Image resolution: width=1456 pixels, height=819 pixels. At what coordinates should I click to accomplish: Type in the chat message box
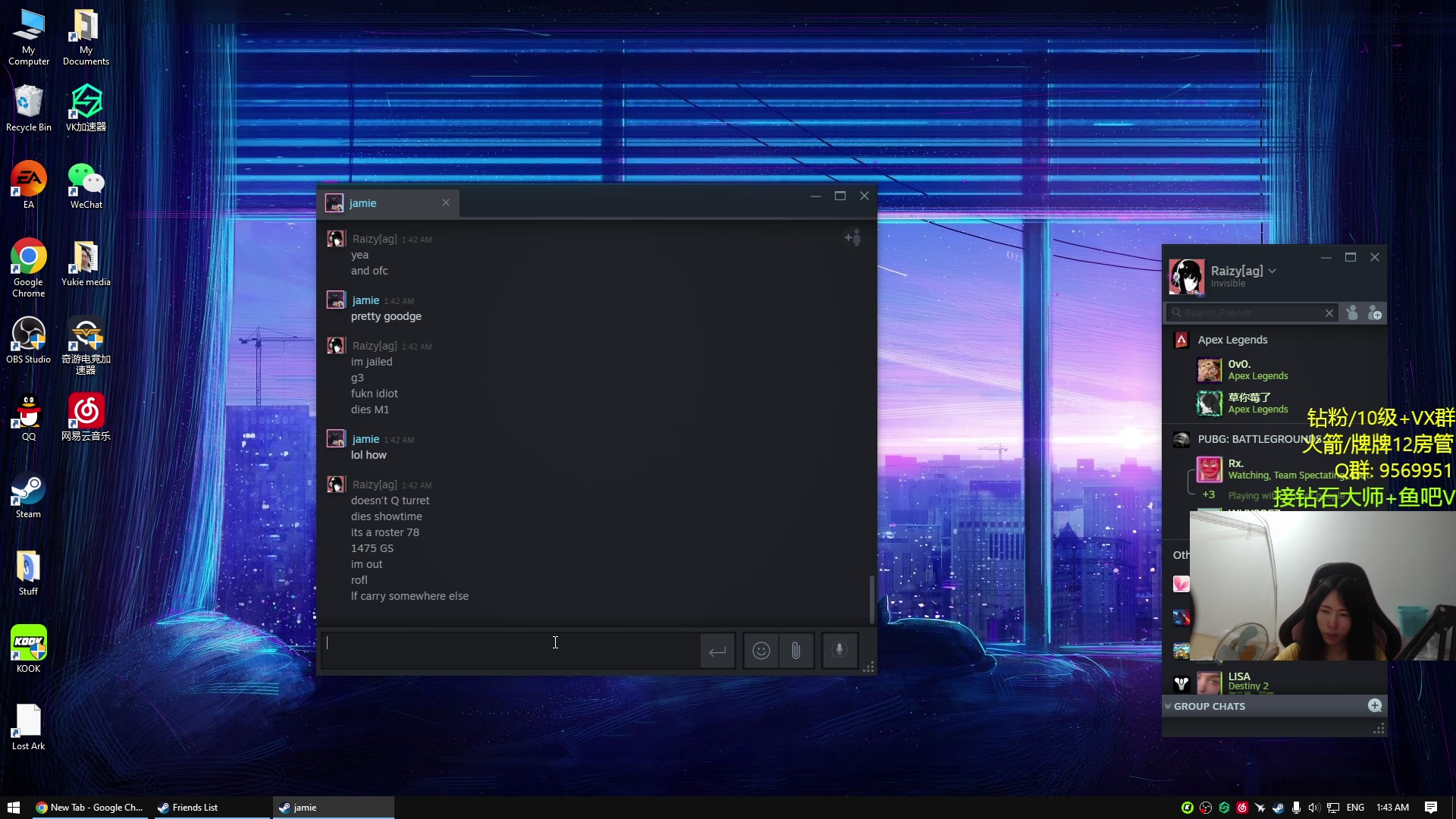click(508, 650)
